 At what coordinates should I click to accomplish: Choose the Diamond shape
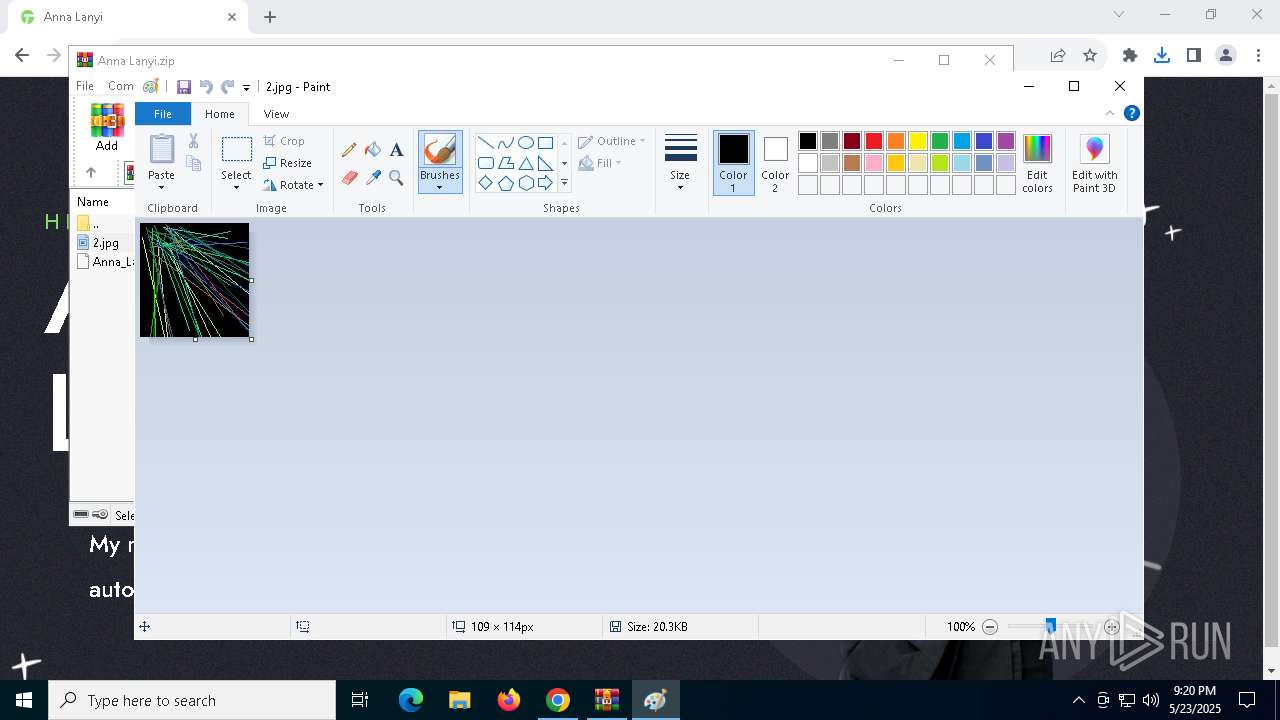[486, 183]
